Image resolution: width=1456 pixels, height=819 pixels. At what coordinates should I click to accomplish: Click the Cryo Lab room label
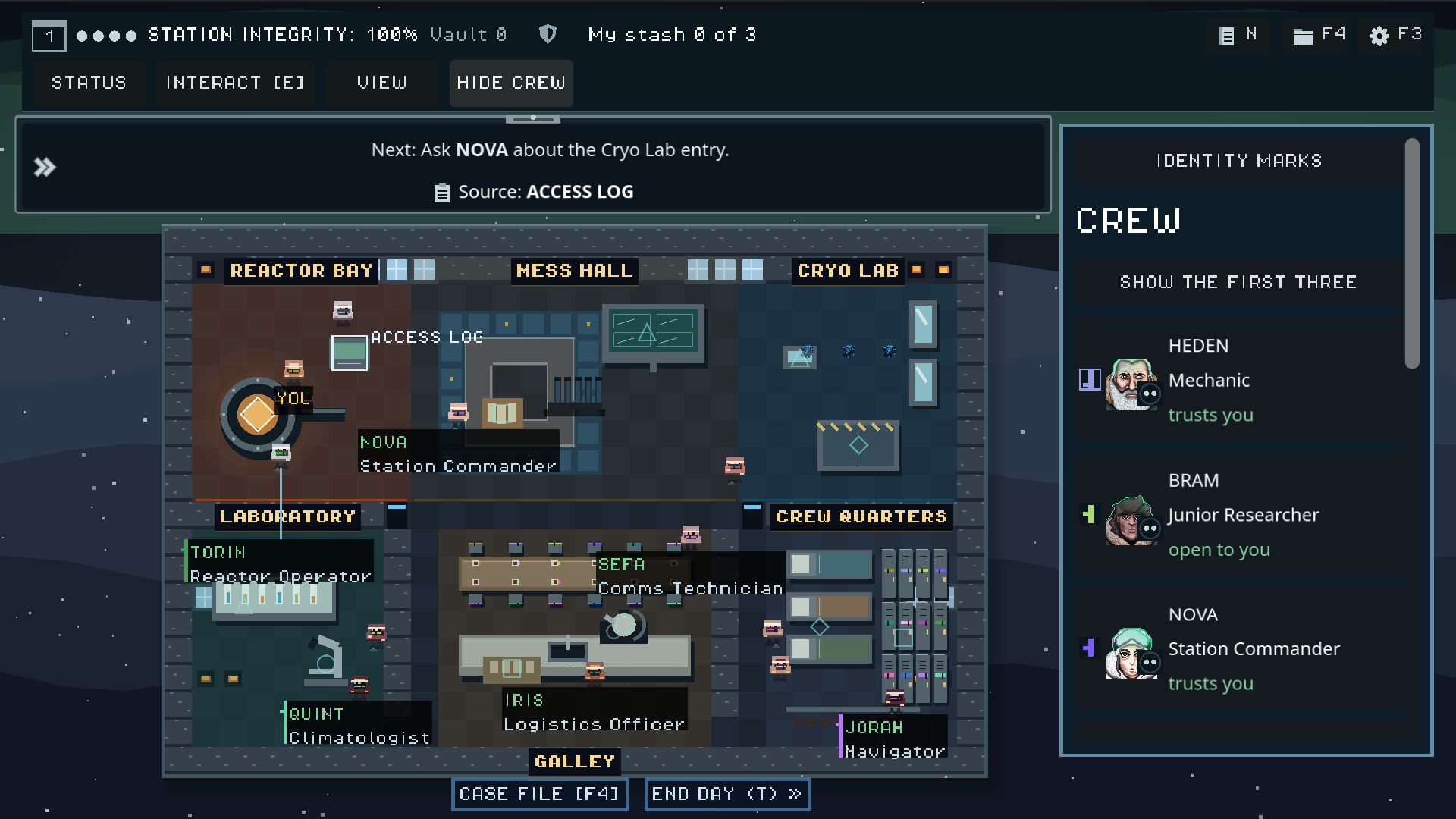point(848,271)
